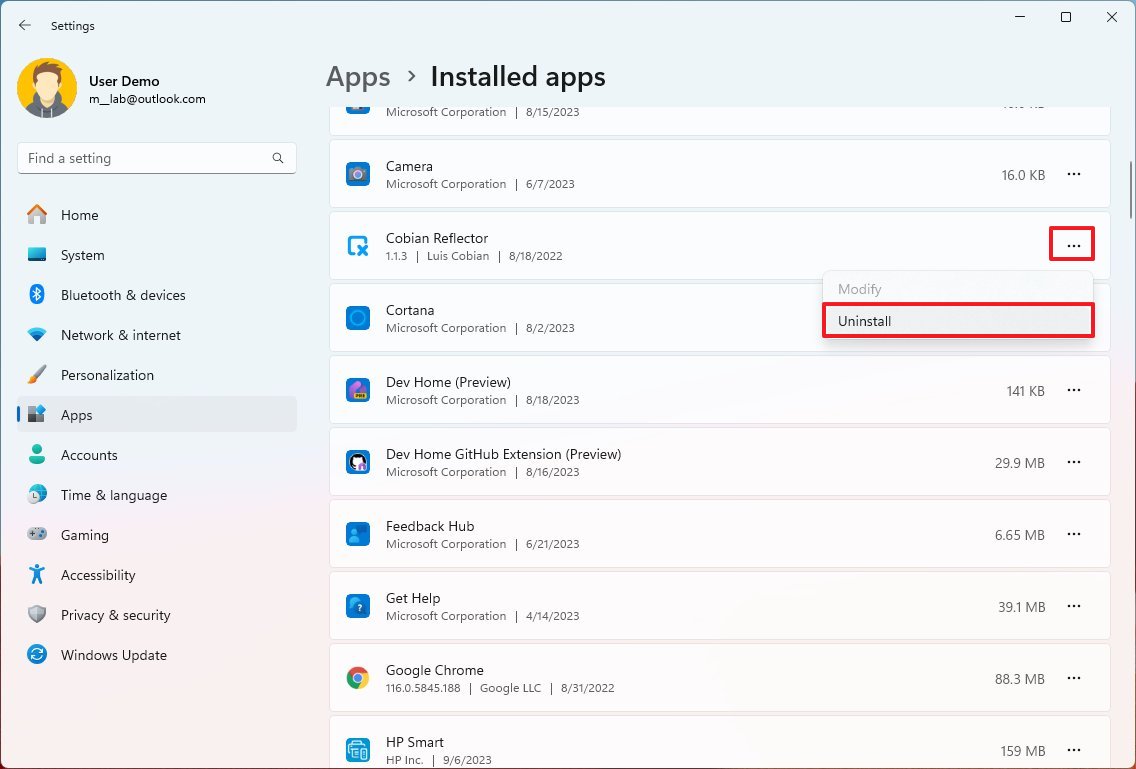This screenshot has width=1136, height=769.
Task: Click the Google Chrome app icon
Action: click(x=358, y=678)
